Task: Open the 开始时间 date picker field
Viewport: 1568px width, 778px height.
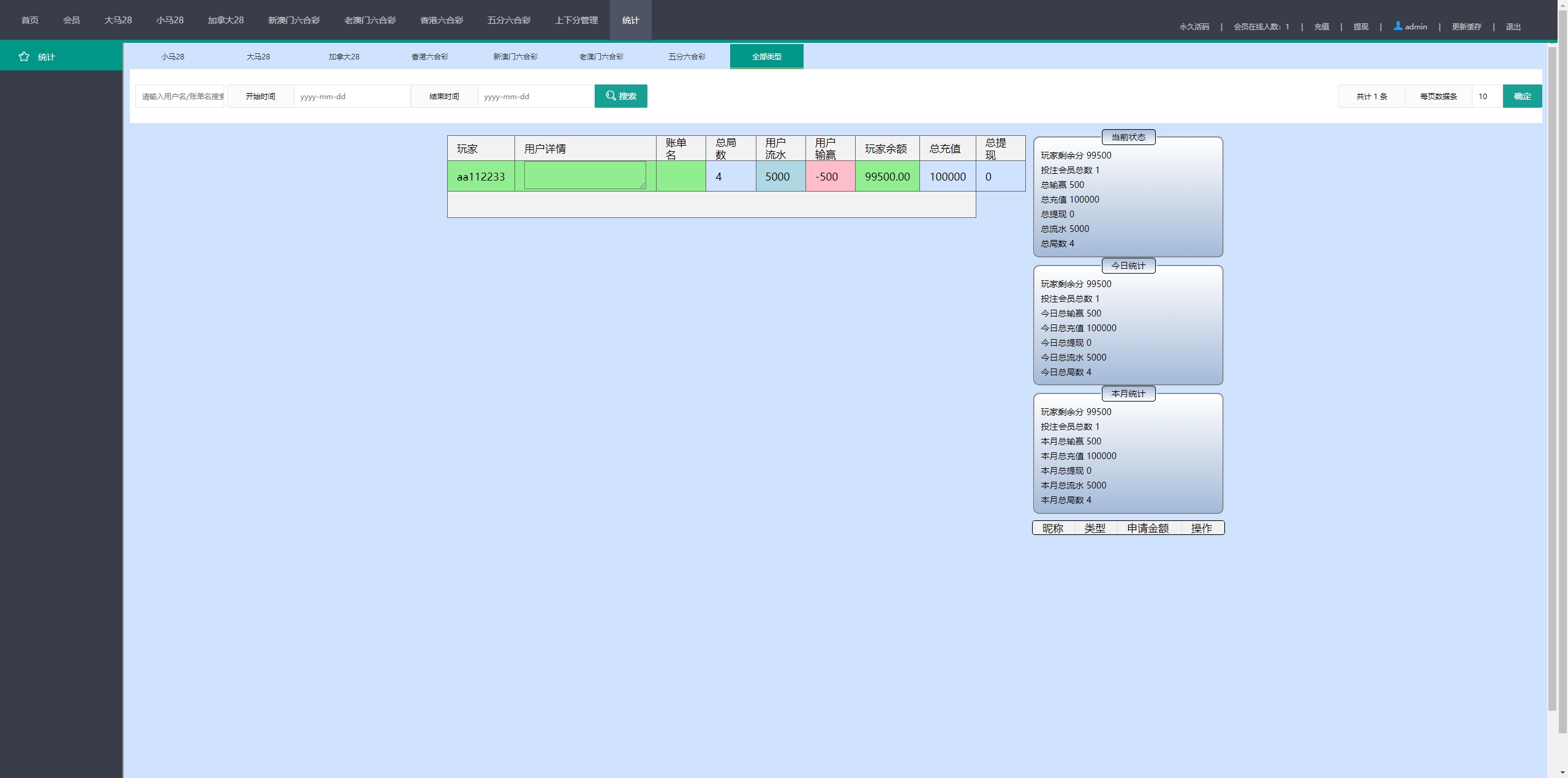Action: pyautogui.click(x=352, y=96)
